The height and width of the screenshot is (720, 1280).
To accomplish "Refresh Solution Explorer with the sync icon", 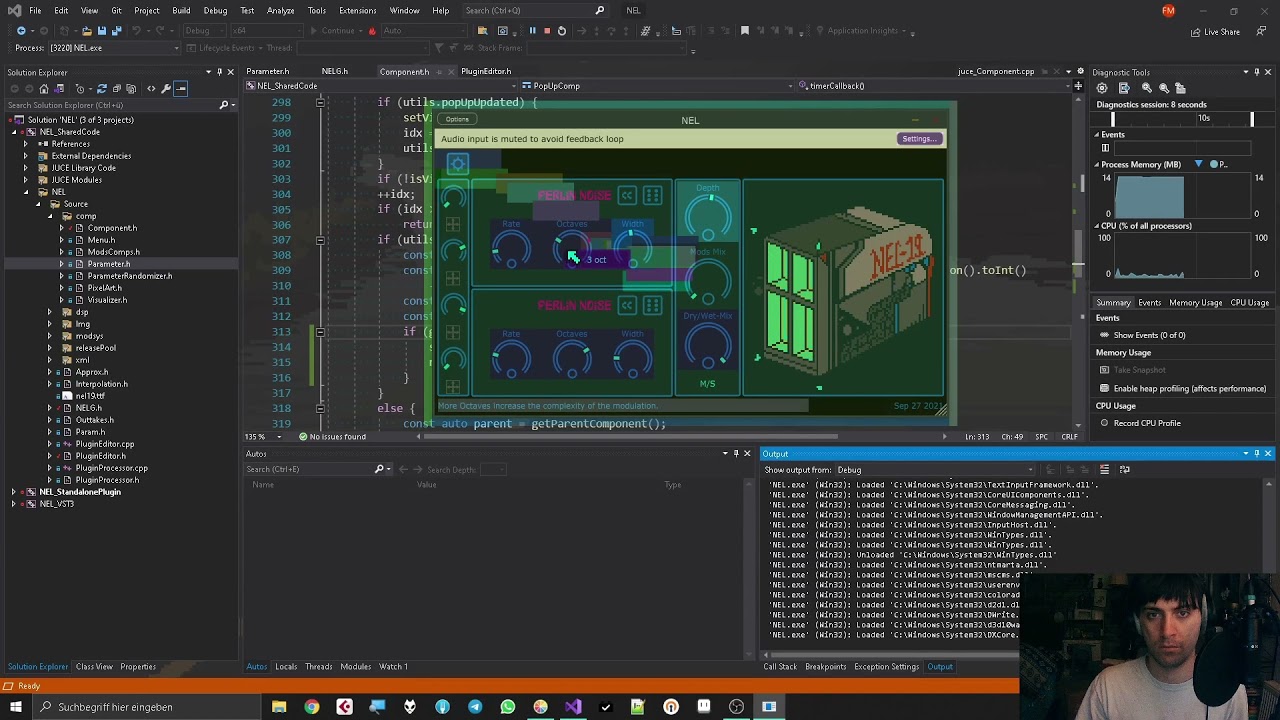I will [101, 89].
